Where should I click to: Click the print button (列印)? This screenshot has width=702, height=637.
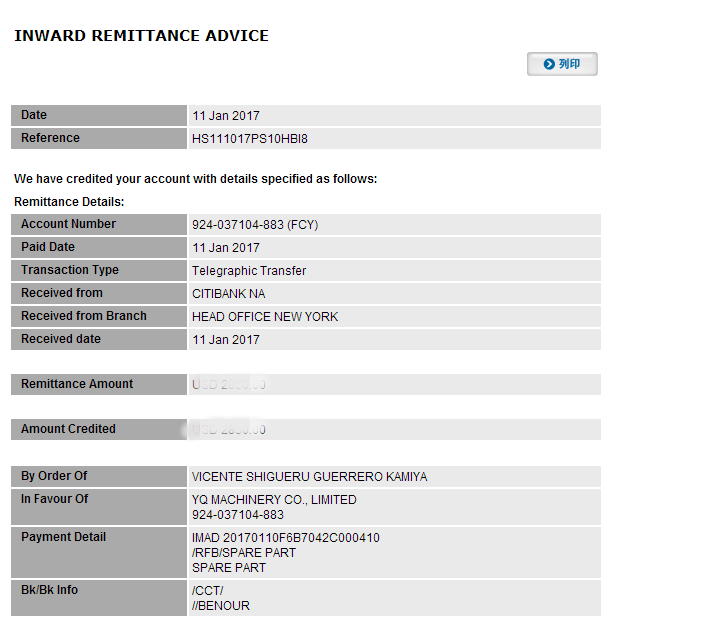(x=562, y=64)
